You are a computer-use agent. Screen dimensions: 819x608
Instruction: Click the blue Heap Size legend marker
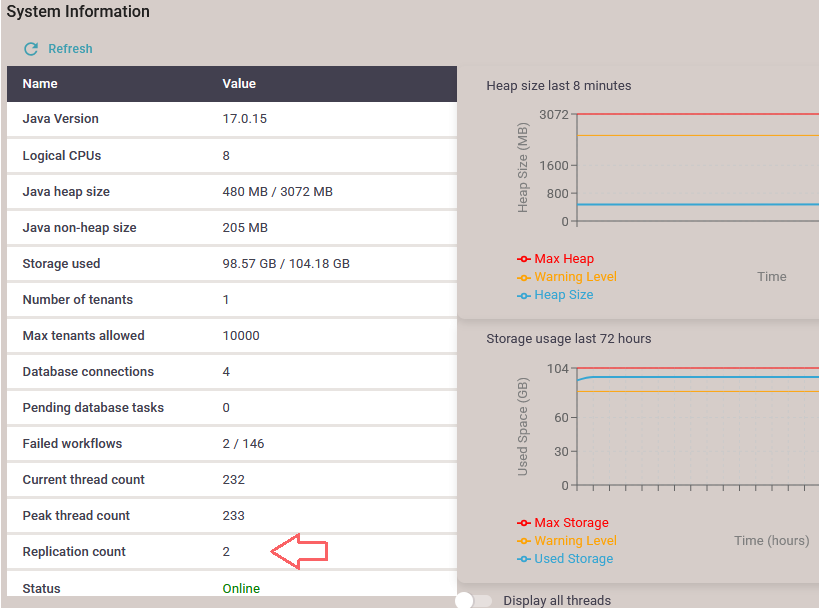pos(524,296)
